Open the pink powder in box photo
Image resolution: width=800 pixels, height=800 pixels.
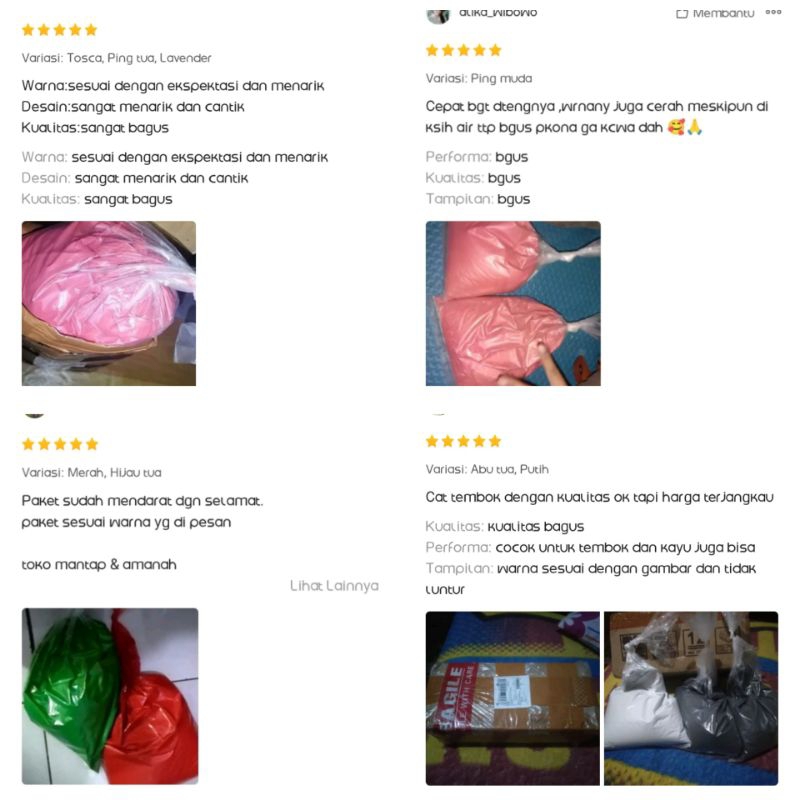coord(109,304)
